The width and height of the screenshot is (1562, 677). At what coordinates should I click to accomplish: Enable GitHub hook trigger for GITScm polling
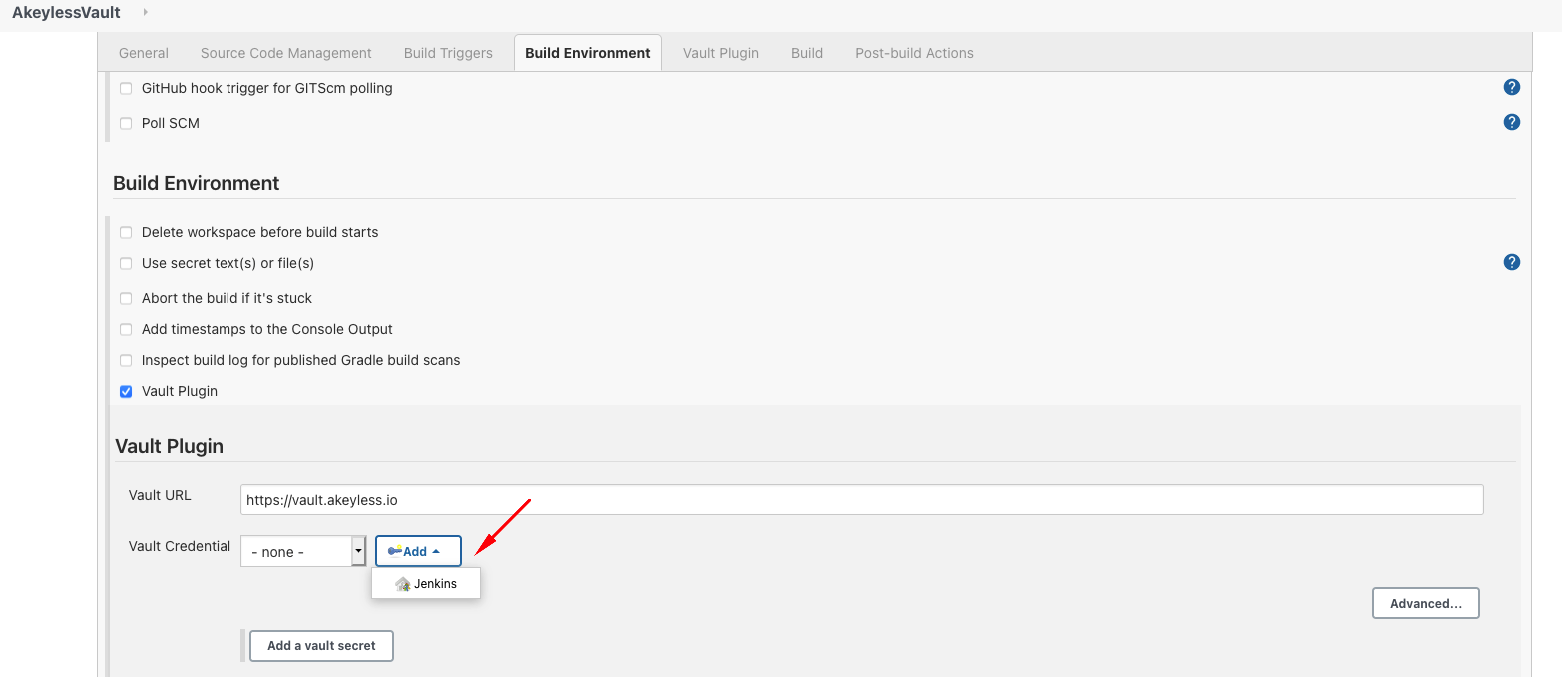click(x=126, y=88)
